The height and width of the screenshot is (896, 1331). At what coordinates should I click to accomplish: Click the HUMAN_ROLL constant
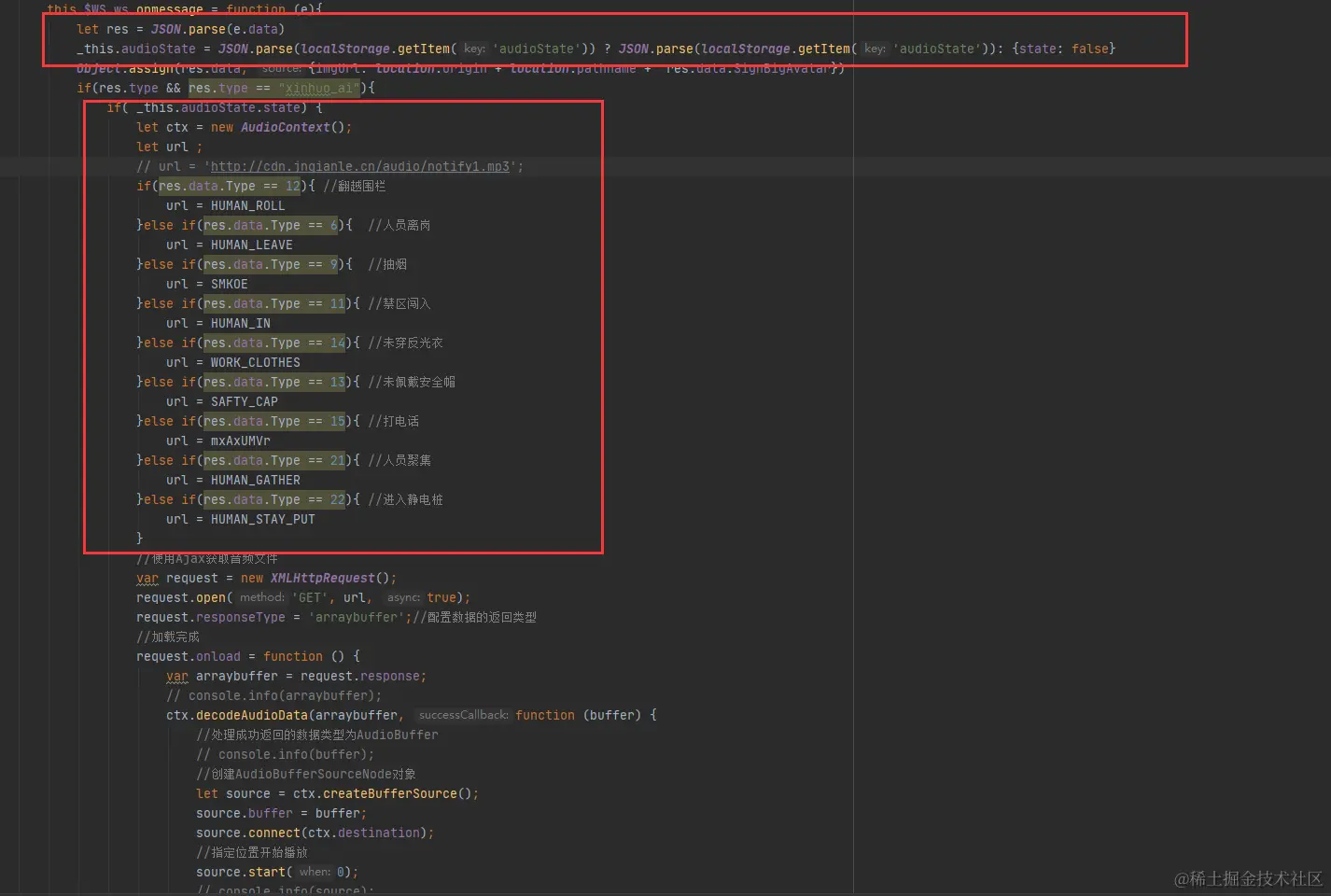248,205
